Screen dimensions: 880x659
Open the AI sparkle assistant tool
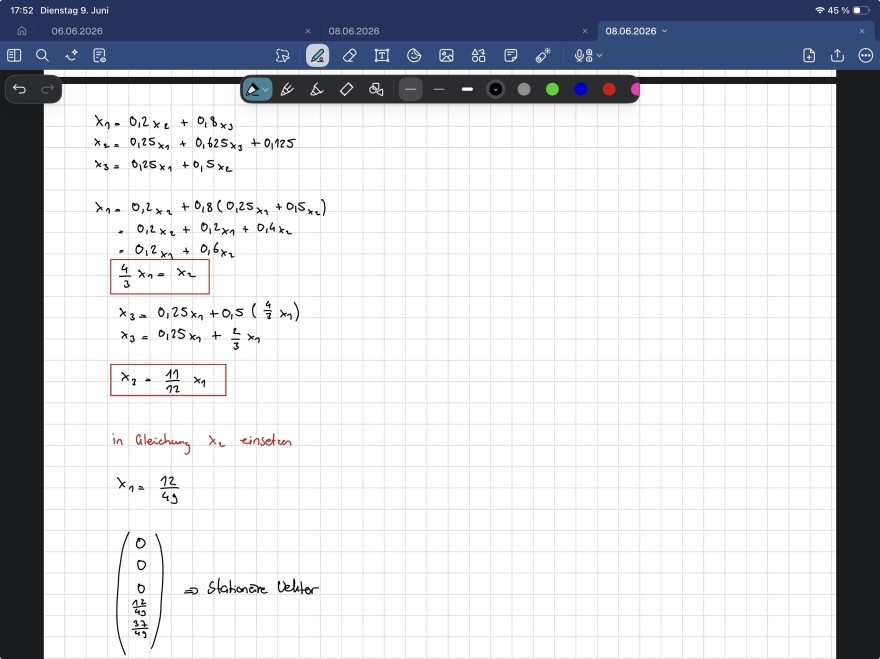pos(71,55)
